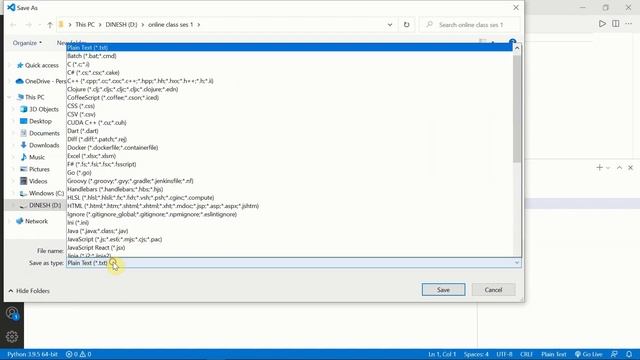Pick Dart (*.dart) file type
Viewport: 640px width, 360px height.
(x=289, y=131)
